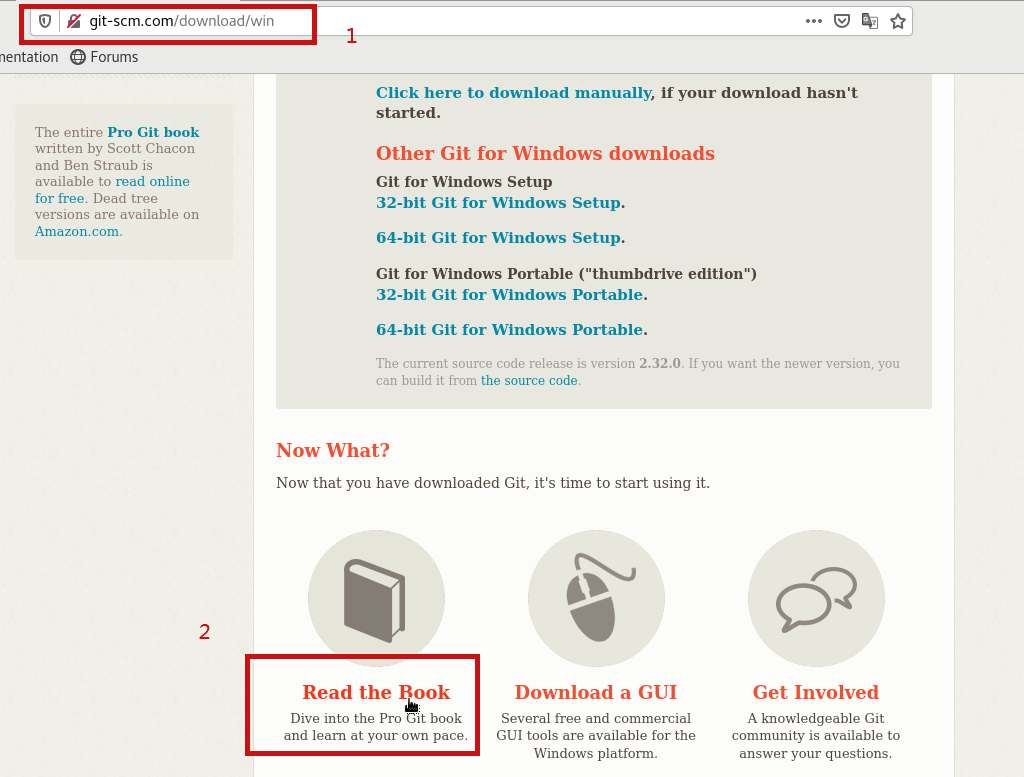Screen dimensions: 1024x777
Task: Click the translate page icon
Action: (870, 21)
